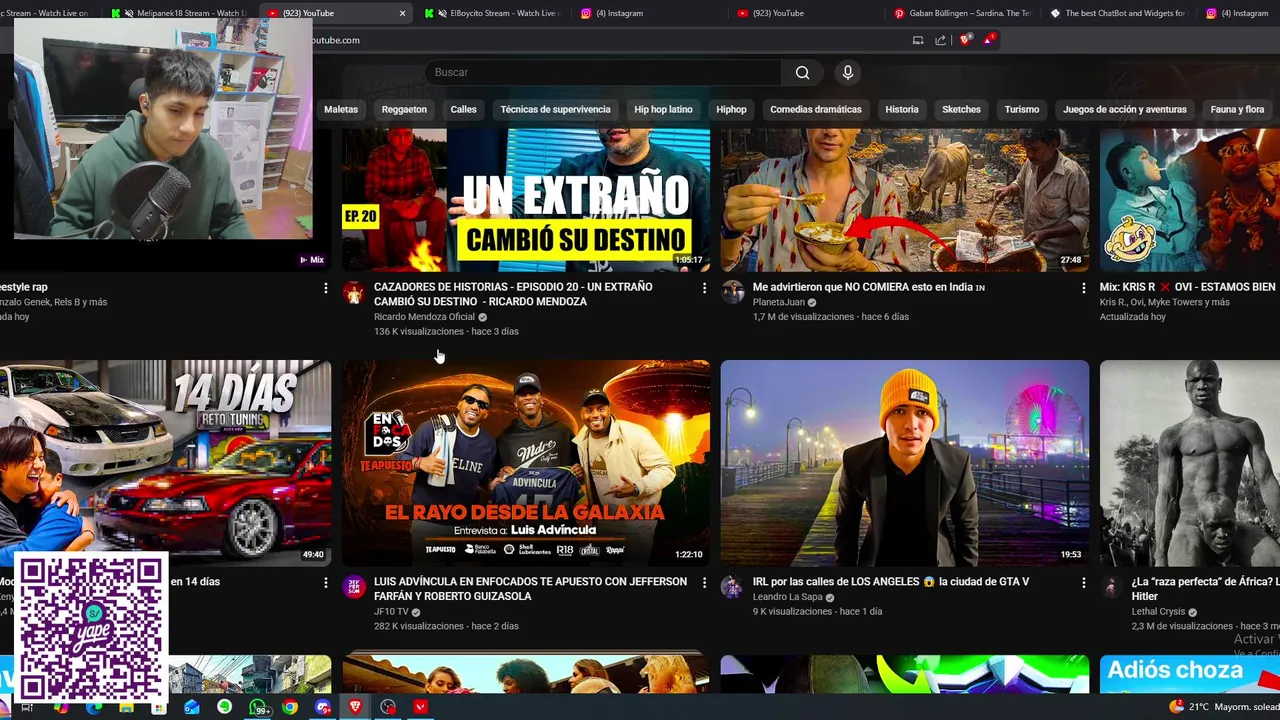Click the search magnifier button
The width and height of the screenshot is (1280, 720).
(802, 72)
